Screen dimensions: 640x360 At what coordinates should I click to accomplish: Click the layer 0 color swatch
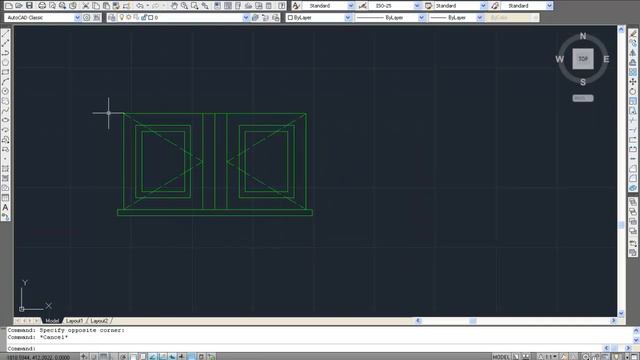click(x=151, y=18)
